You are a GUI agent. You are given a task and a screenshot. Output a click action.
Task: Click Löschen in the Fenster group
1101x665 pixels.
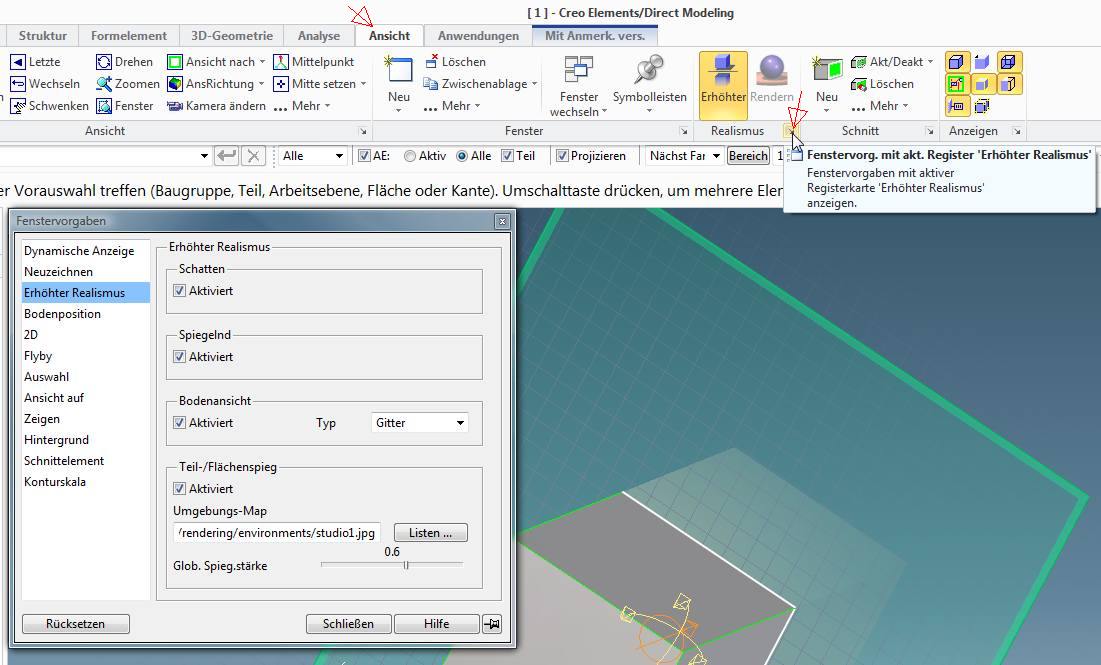pos(455,62)
